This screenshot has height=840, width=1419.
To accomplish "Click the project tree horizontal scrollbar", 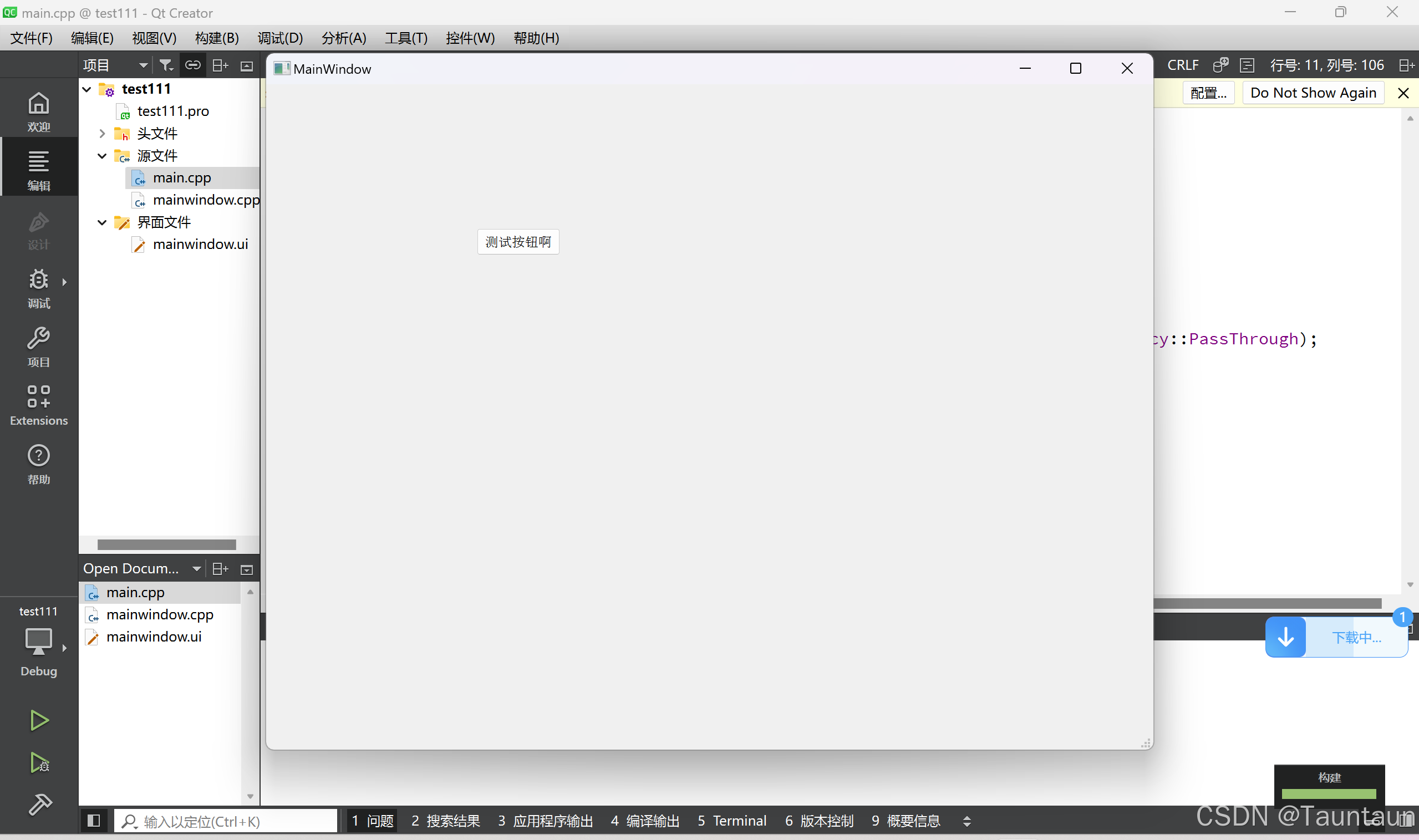I will tap(166, 544).
